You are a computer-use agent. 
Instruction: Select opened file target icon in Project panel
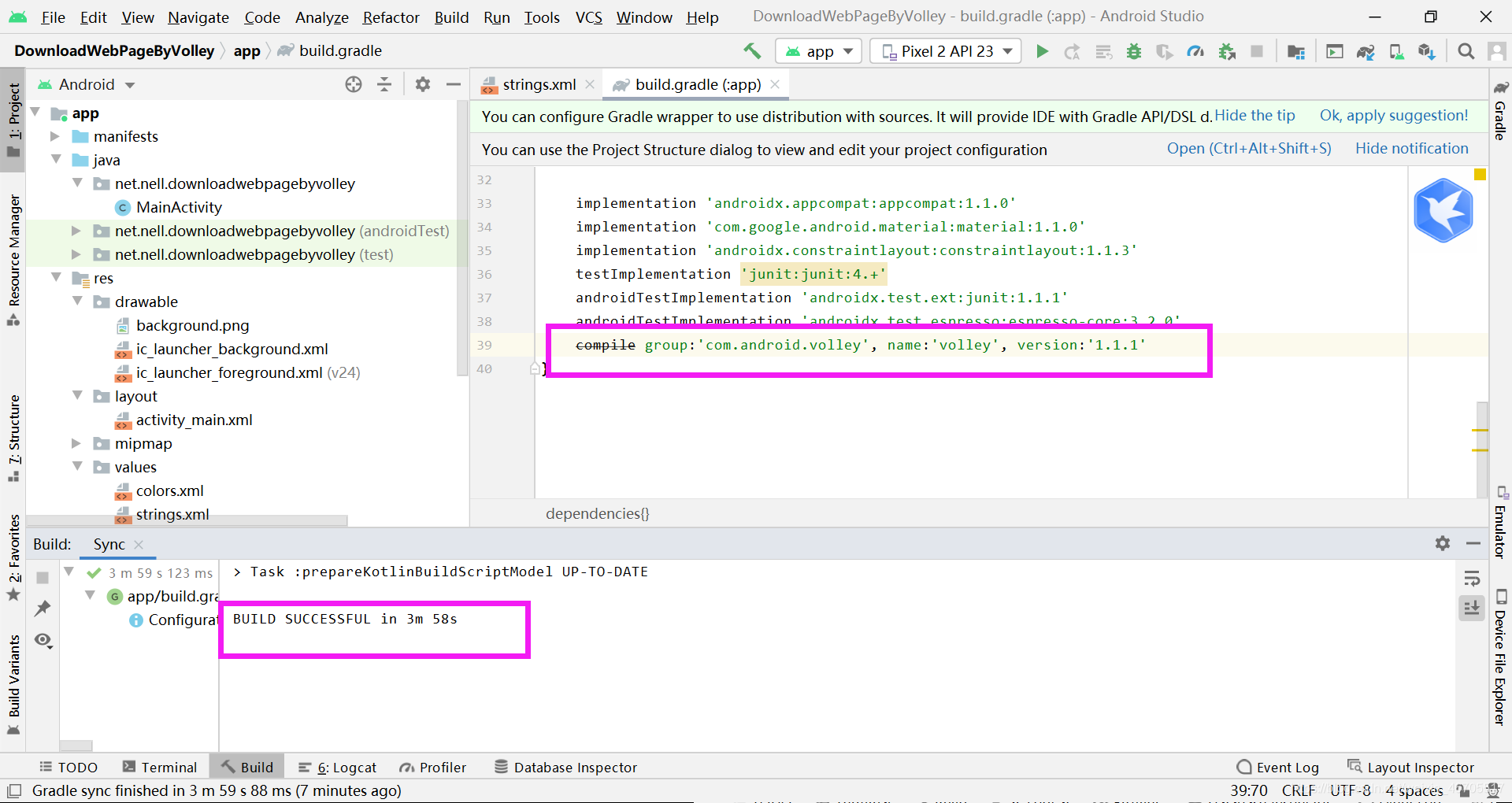tap(354, 84)
